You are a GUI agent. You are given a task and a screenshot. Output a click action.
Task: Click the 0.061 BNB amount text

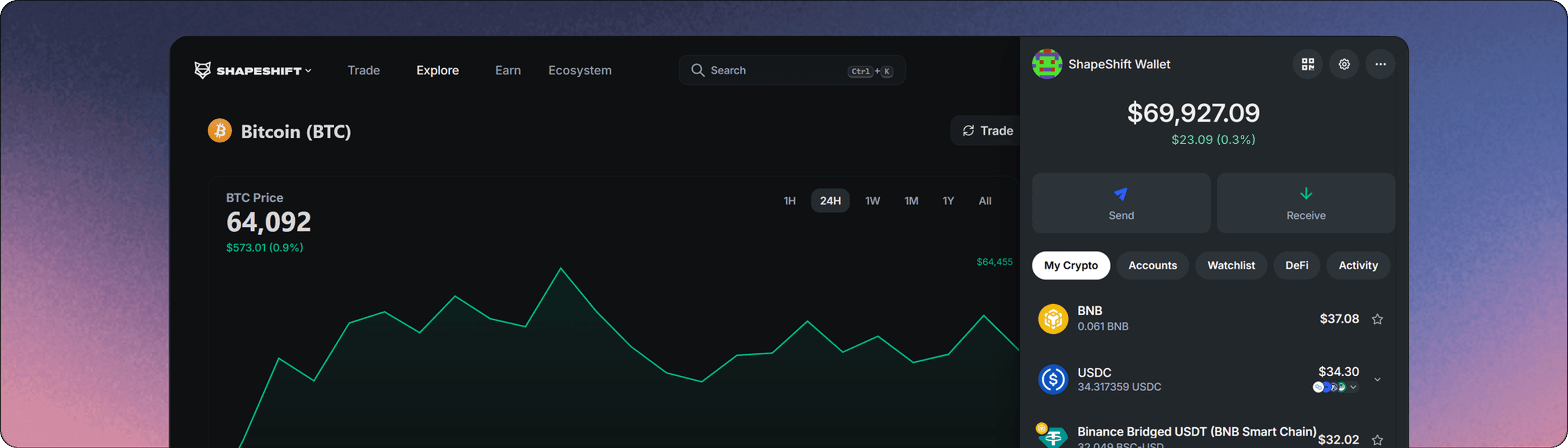[1102, 326]
